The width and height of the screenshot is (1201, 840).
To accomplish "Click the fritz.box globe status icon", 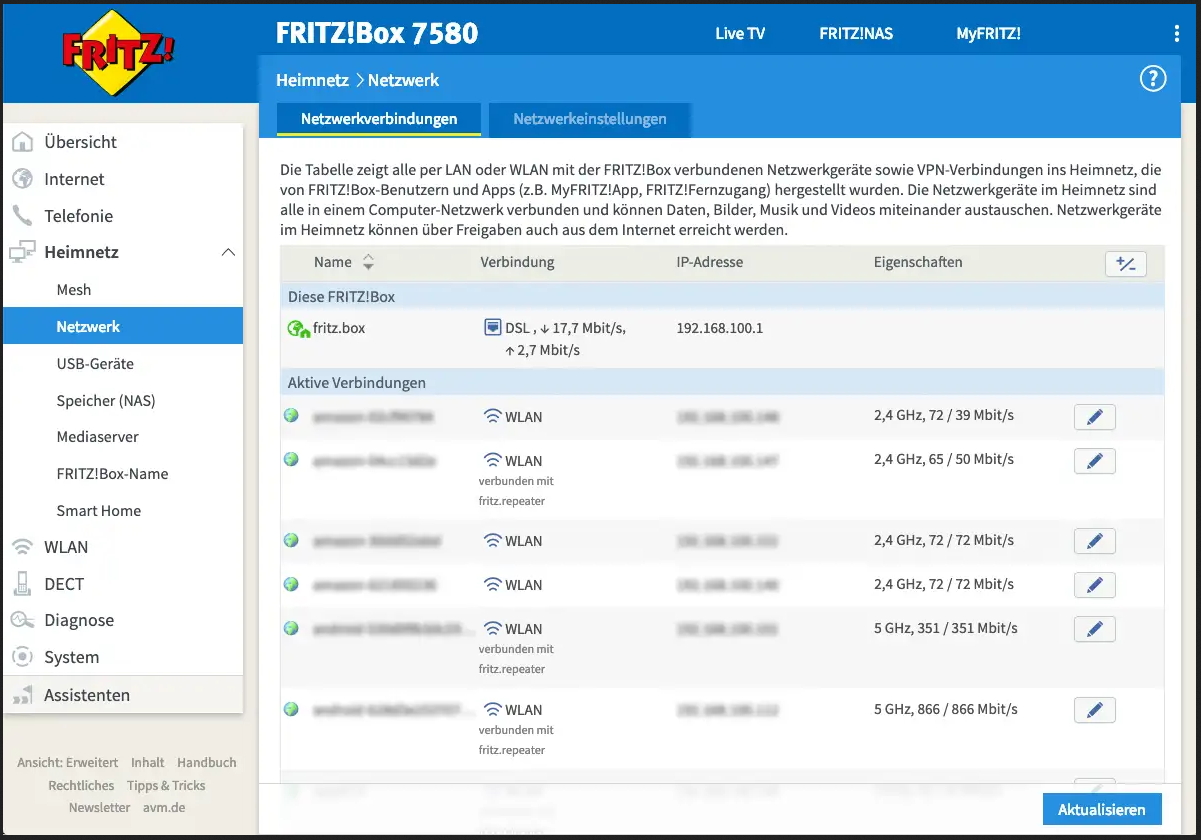I will 298,328.
